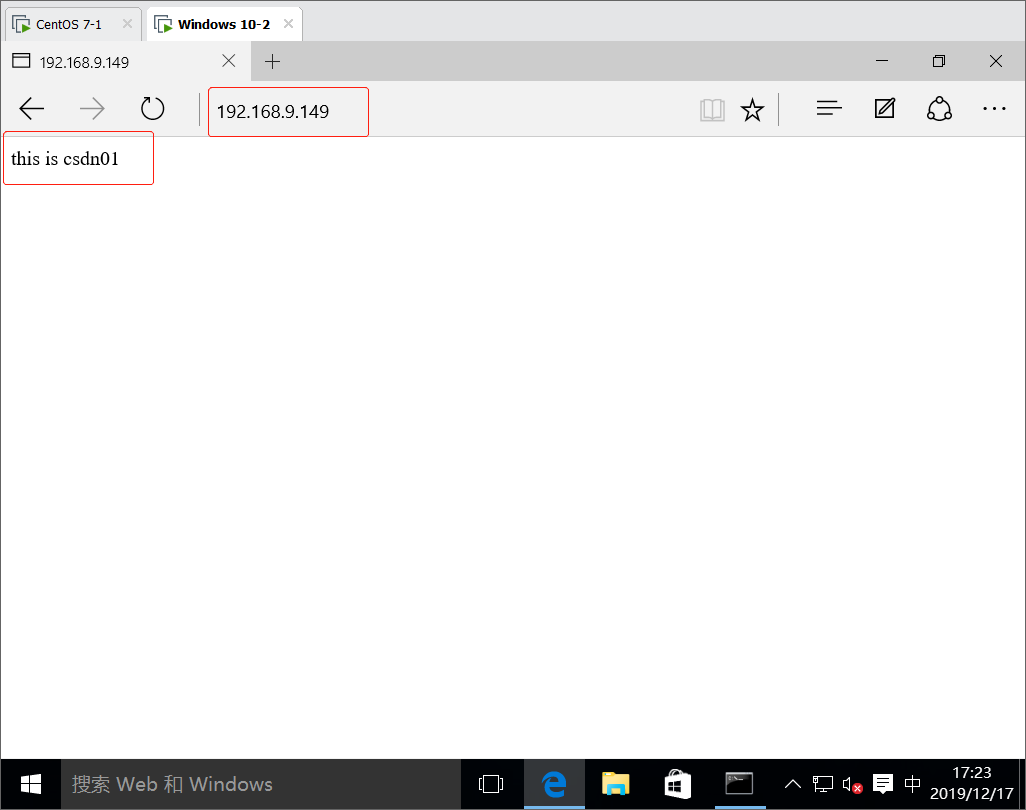The height and width of the screenshot is (810, 1026).
Task: Open reading view book icon
Action: pos(712,110)
